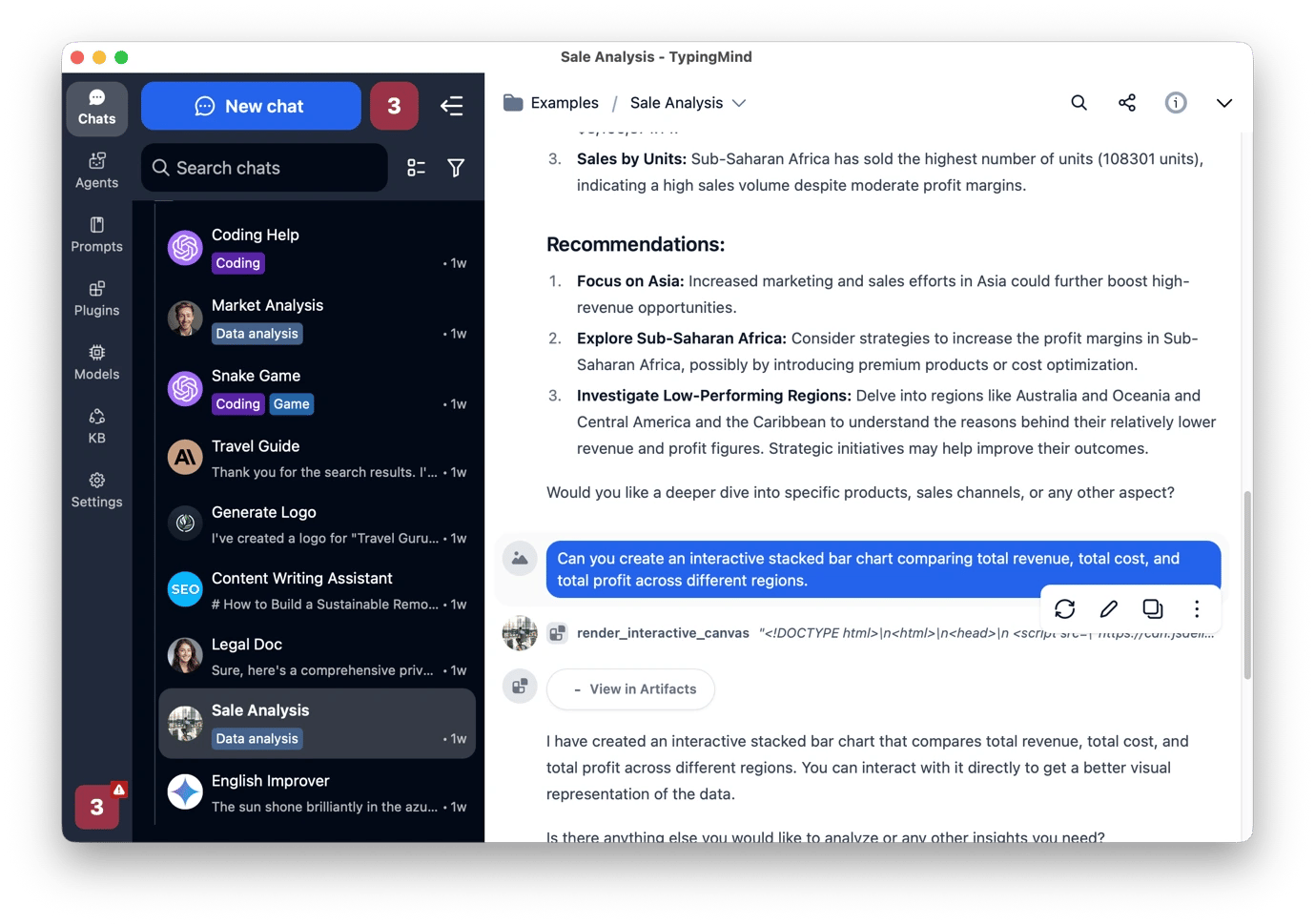
Task: Start a New chat
Action: coord(251,106)
